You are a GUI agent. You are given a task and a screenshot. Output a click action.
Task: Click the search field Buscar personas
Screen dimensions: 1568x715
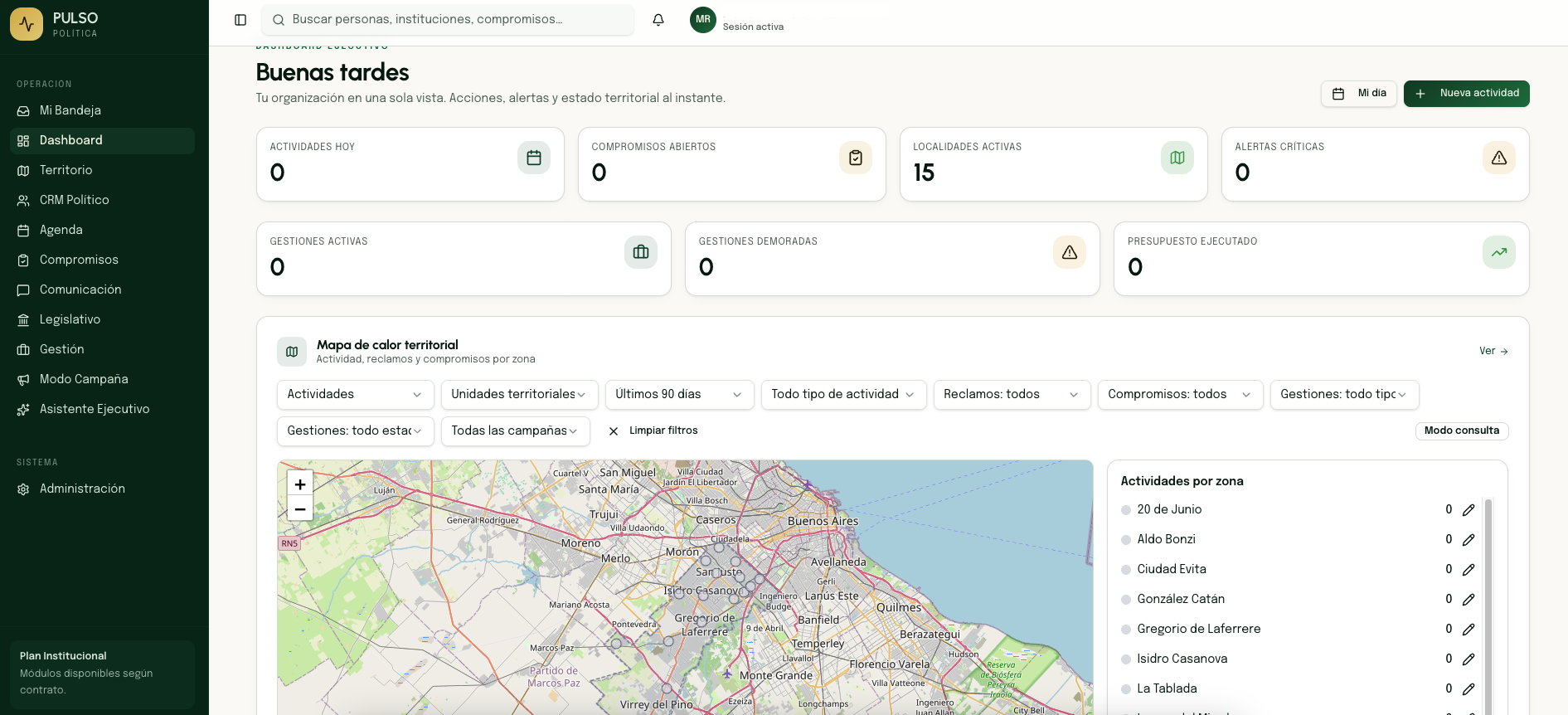[x=448, y=20]
